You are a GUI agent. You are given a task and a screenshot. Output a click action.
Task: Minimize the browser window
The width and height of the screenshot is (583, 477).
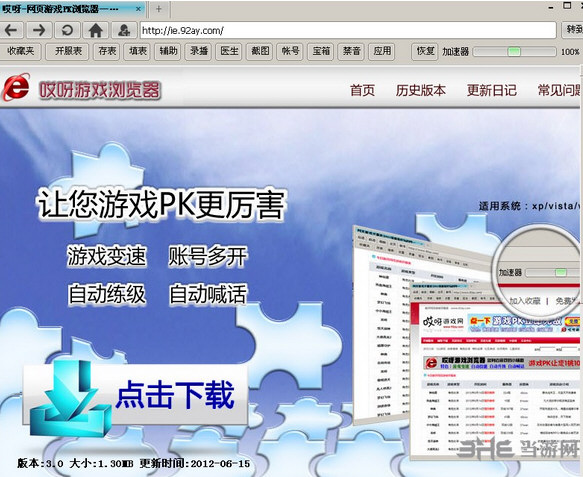(x=551, y=7)
